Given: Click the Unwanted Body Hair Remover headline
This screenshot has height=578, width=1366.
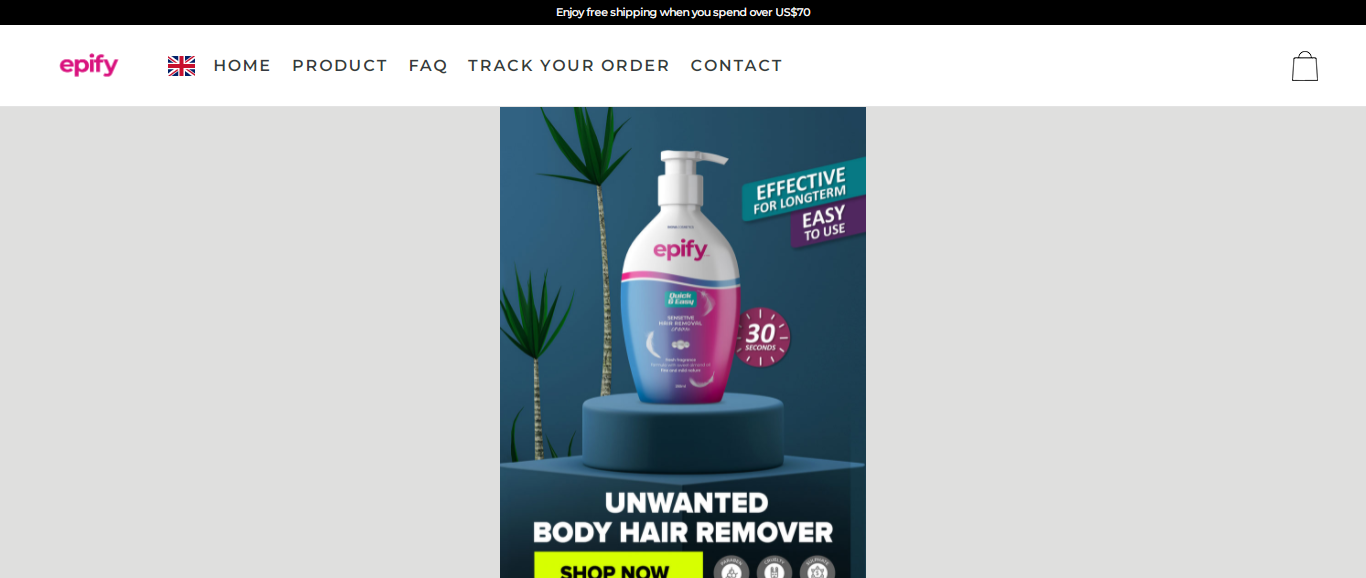Looking at the screenshot, I should pos(683,517).
